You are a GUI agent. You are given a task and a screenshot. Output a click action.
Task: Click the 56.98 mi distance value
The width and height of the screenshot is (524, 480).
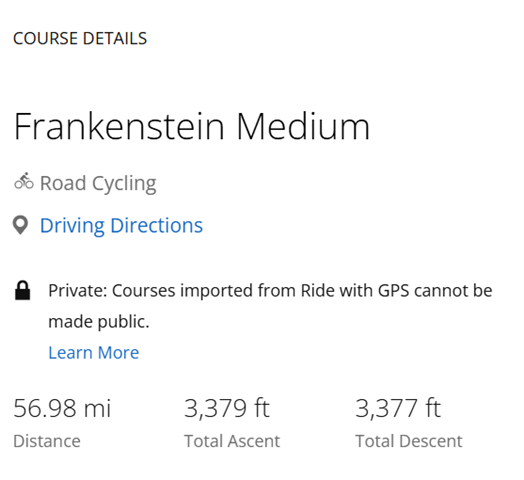pyautogui.click(x=62, y=408)
